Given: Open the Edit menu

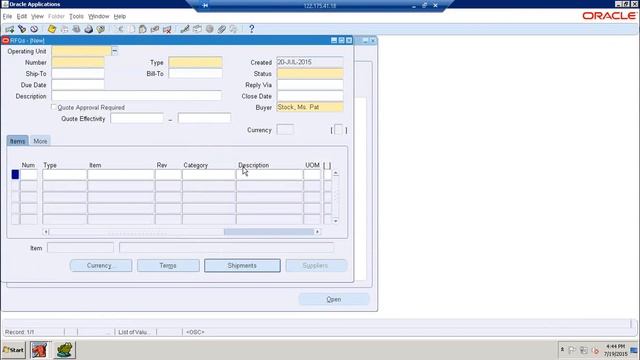Looking at the screenshot, I should (x=22, y=16).
